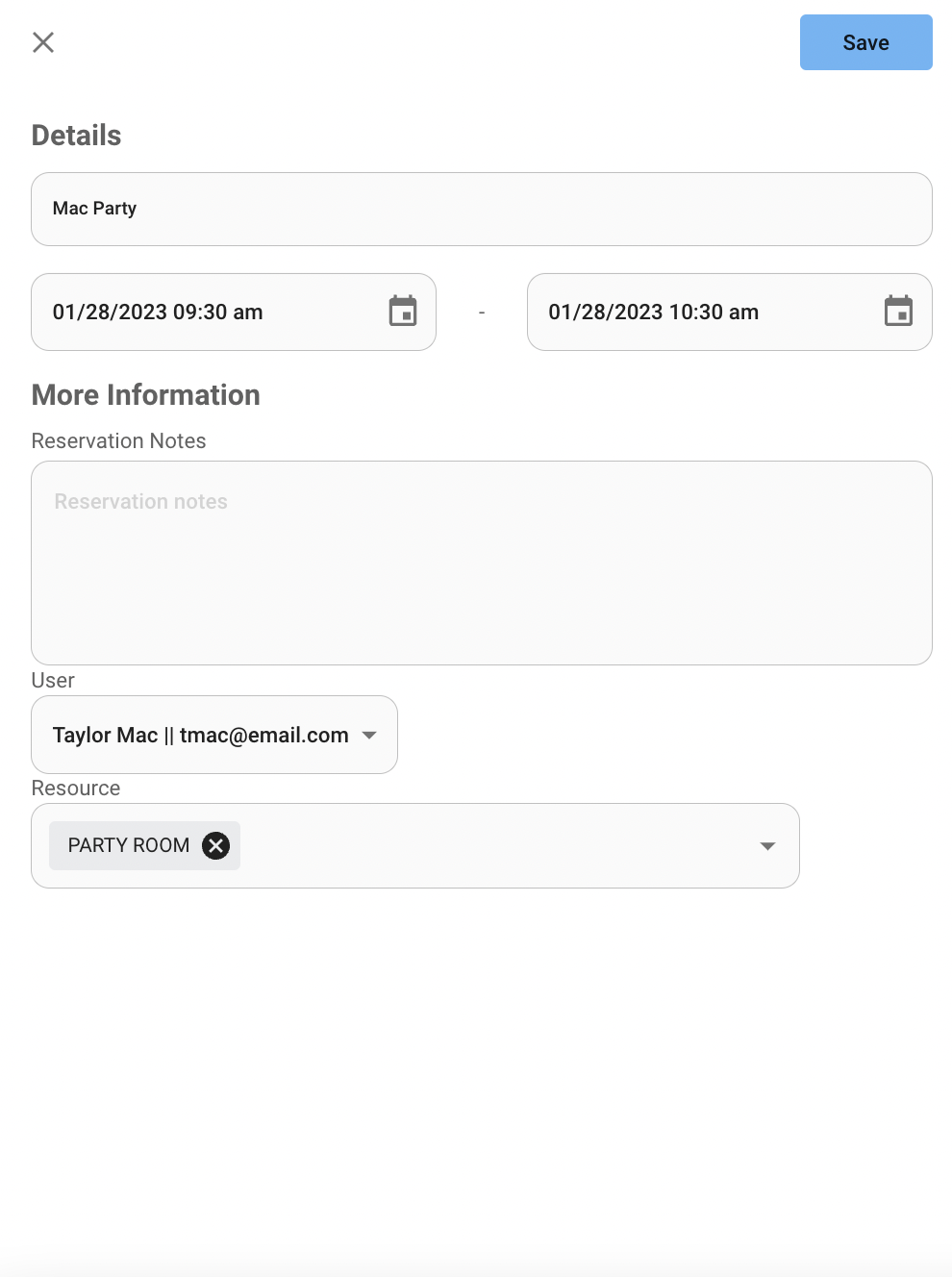This screenshot has height=1277, width=952.
Task: Focus the Mac Party title field
Action: pos(482,209)
